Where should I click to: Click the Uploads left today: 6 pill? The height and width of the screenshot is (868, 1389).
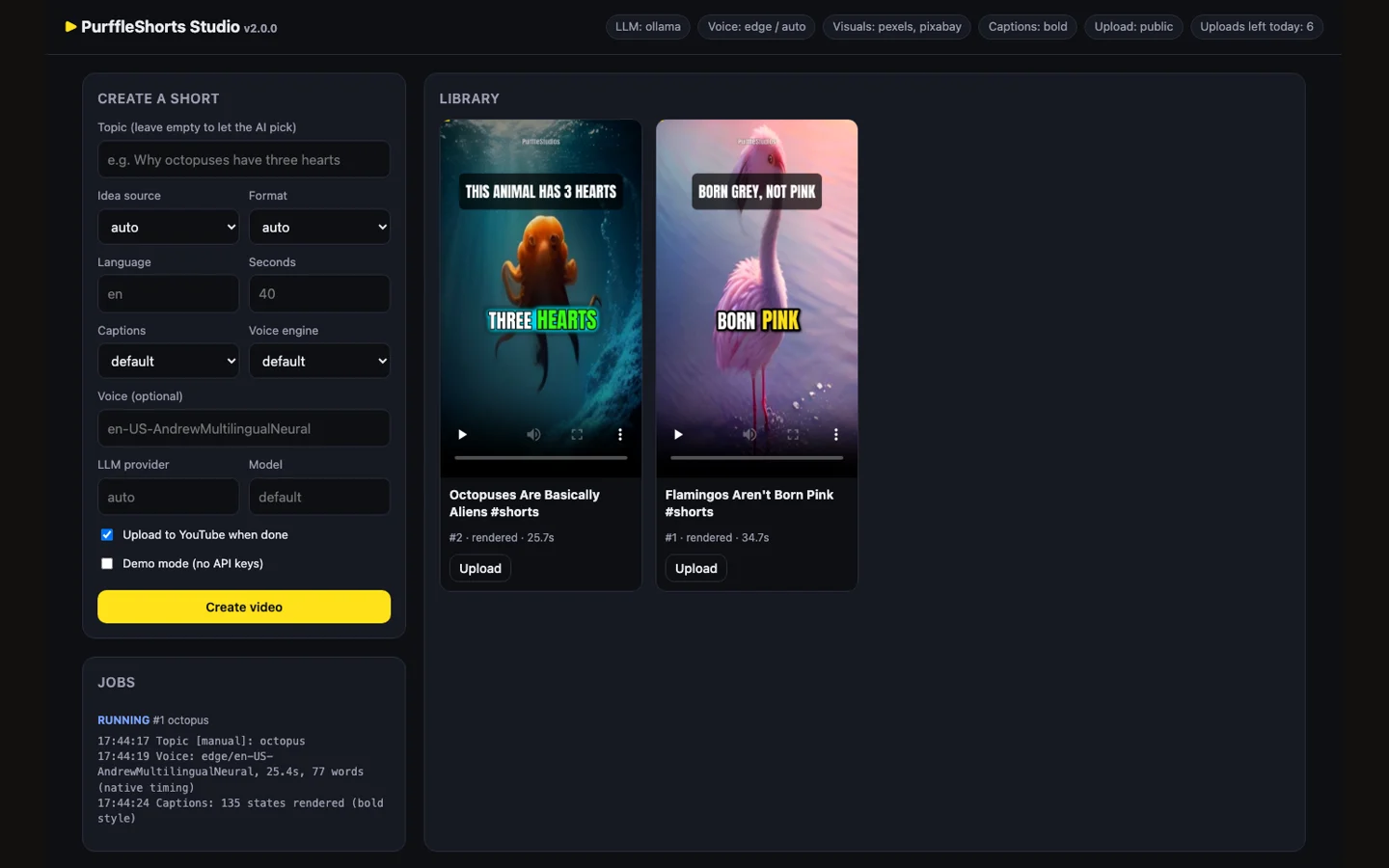(1257, 27)
